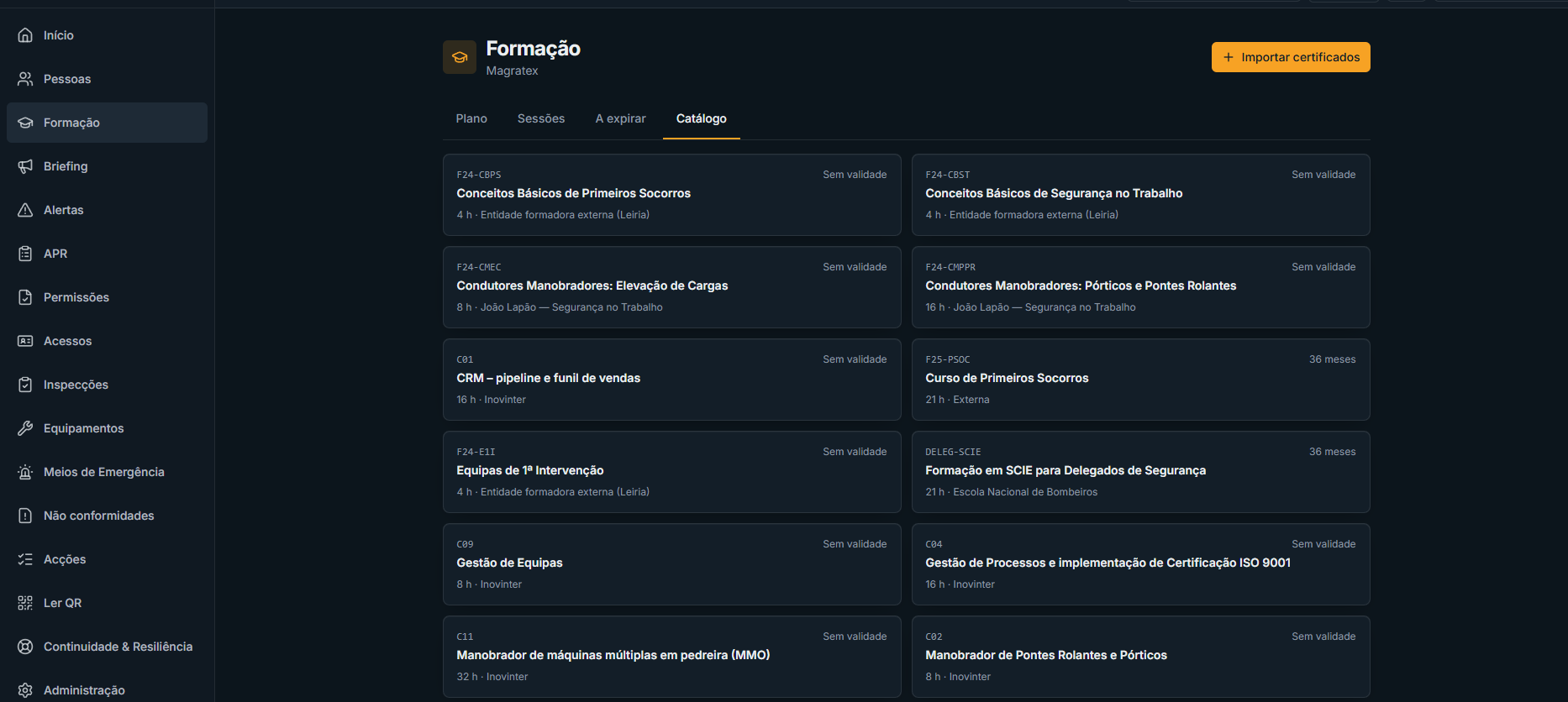Go to Briefing in the sidebar
Image resolution: width=1568 pixels, height=702 pixels.
(x=107, y=166)
